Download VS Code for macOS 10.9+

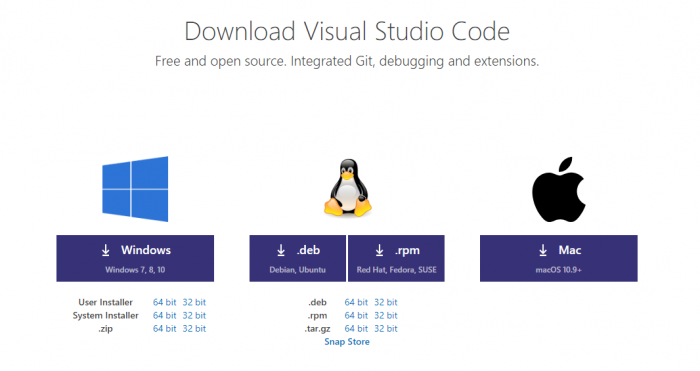(x=558, y=258)
